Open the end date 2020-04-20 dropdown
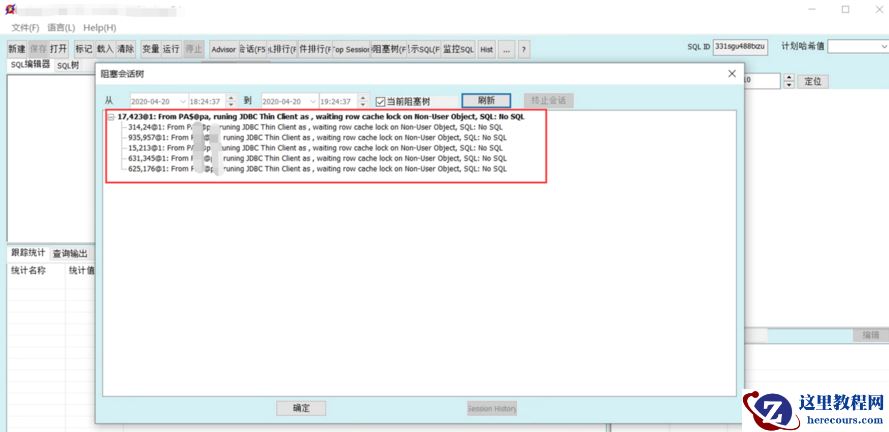The width and height of the screenshot is (889, 432). tap(313, 101)
